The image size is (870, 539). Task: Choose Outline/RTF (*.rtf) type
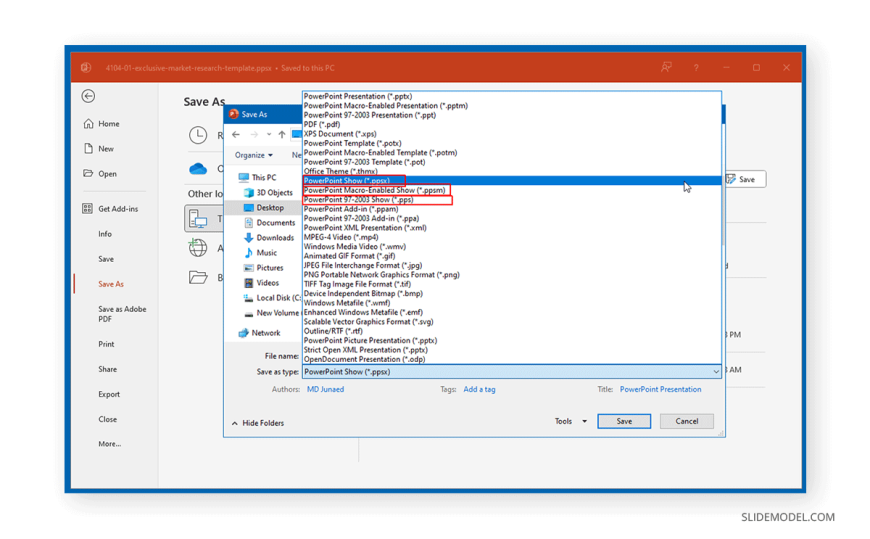[512, 331]
